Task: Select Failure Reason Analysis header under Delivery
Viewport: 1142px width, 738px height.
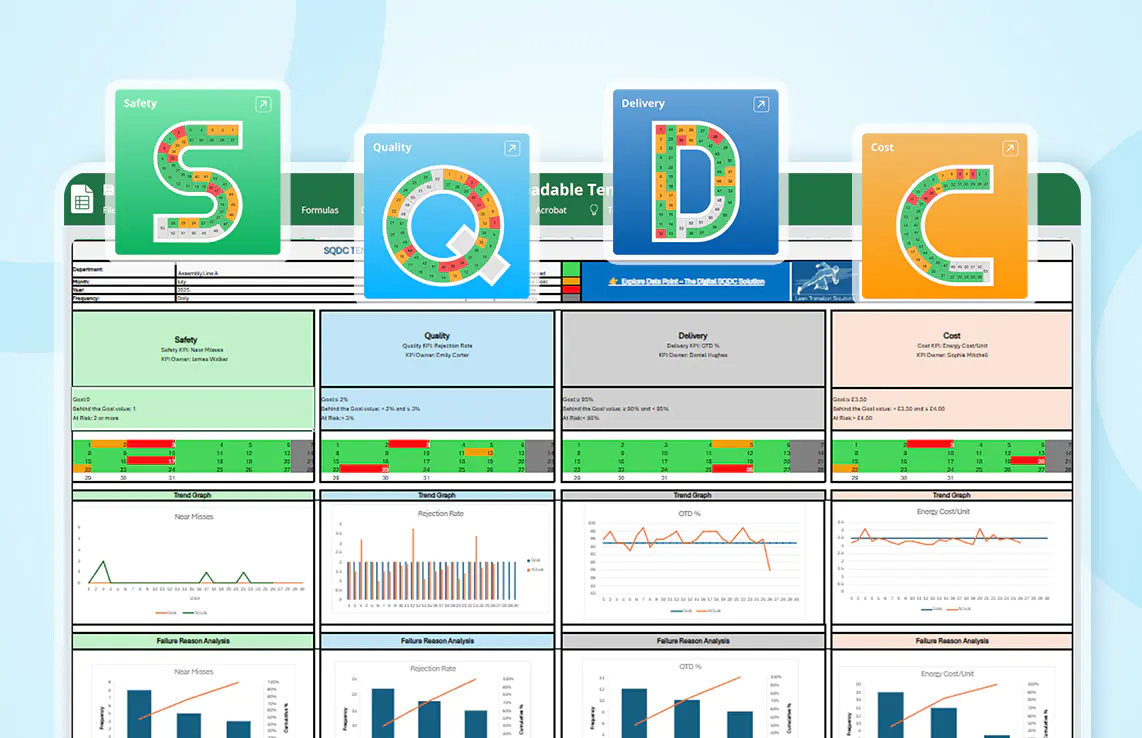Action: point(693,641)
